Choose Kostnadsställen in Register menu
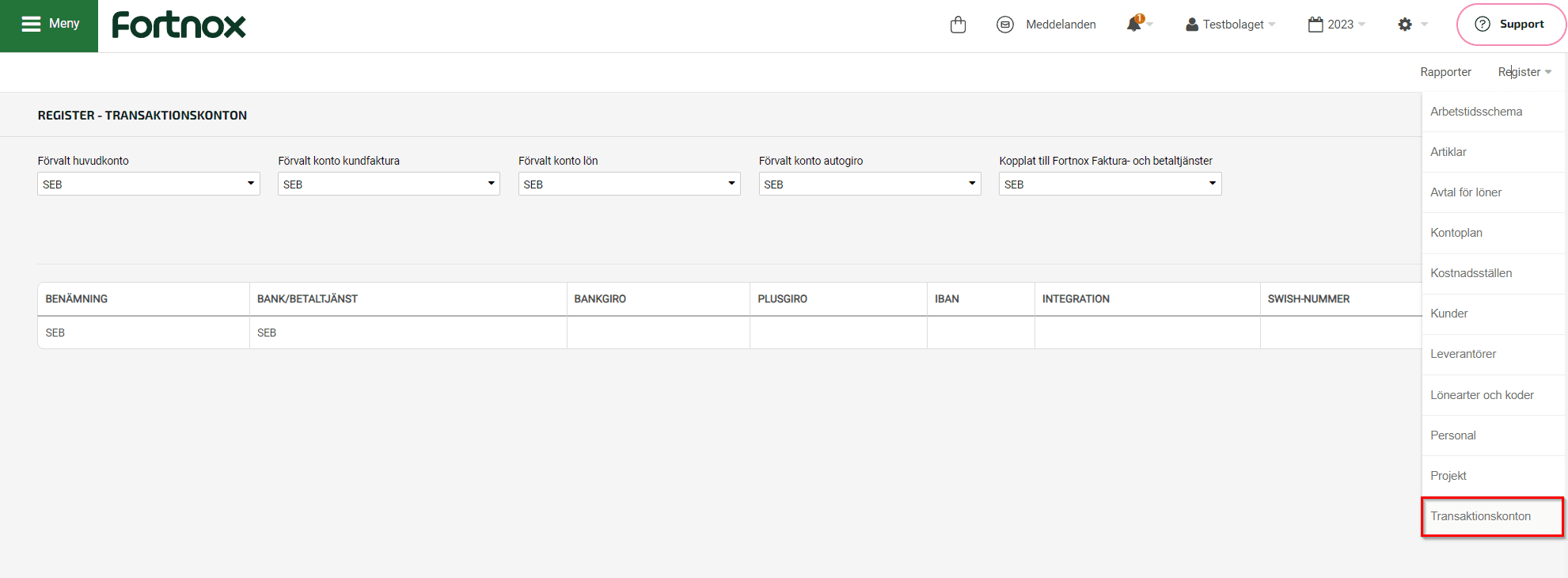The height and width of the screenshot is (578, 1568). (x=1493, y=273)
